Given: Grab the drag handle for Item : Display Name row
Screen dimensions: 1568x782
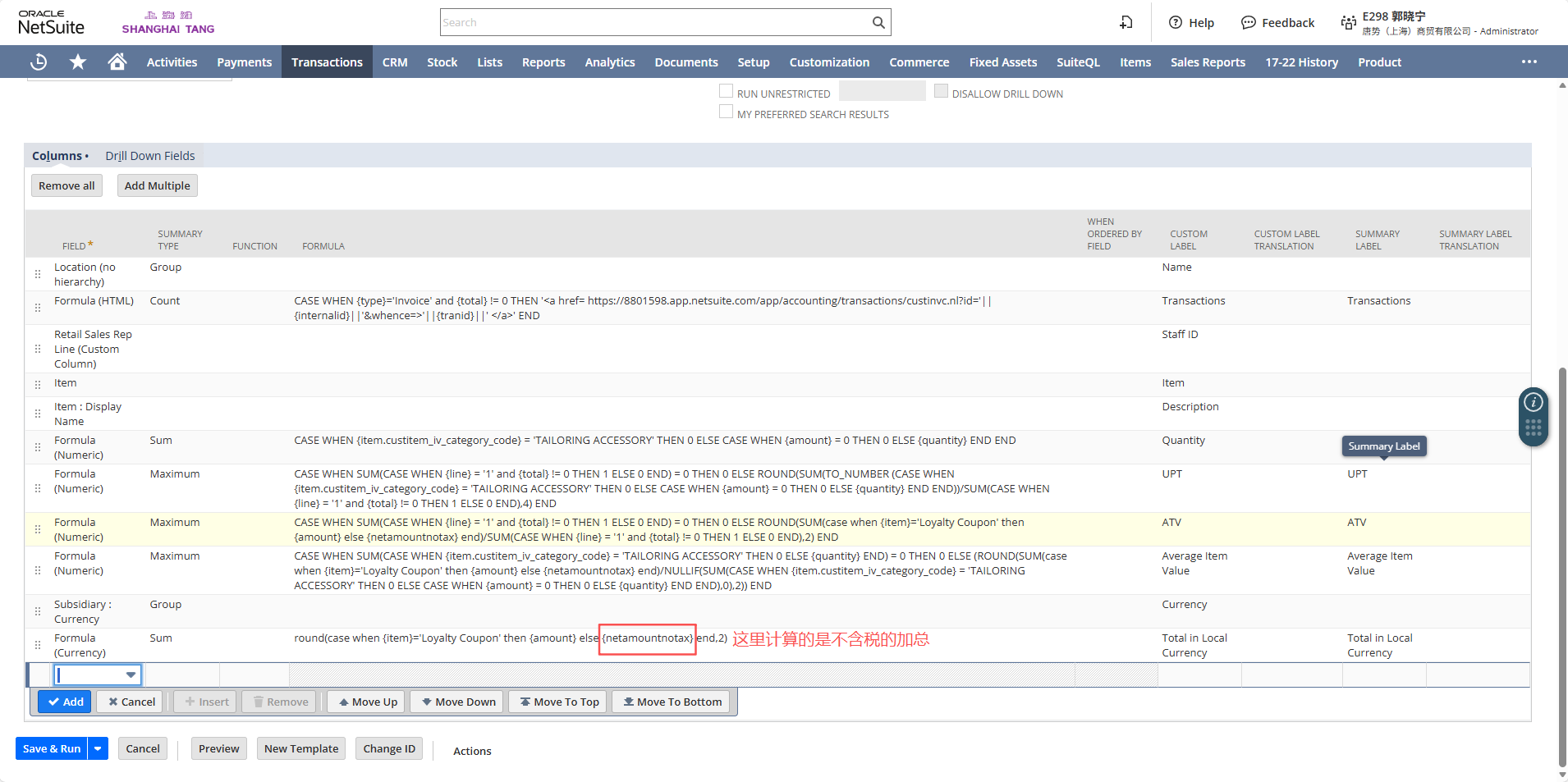Looking at the screenshot, I should 38,414.
